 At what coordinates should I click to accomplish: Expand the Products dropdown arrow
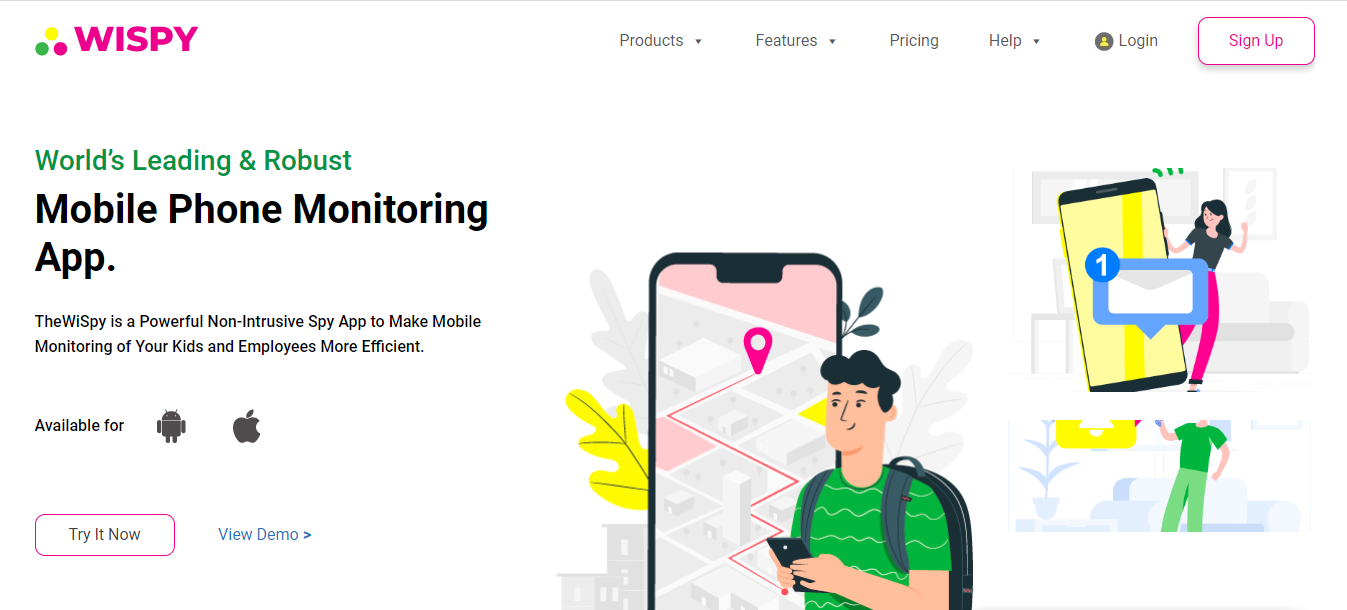tap(698, 41)
